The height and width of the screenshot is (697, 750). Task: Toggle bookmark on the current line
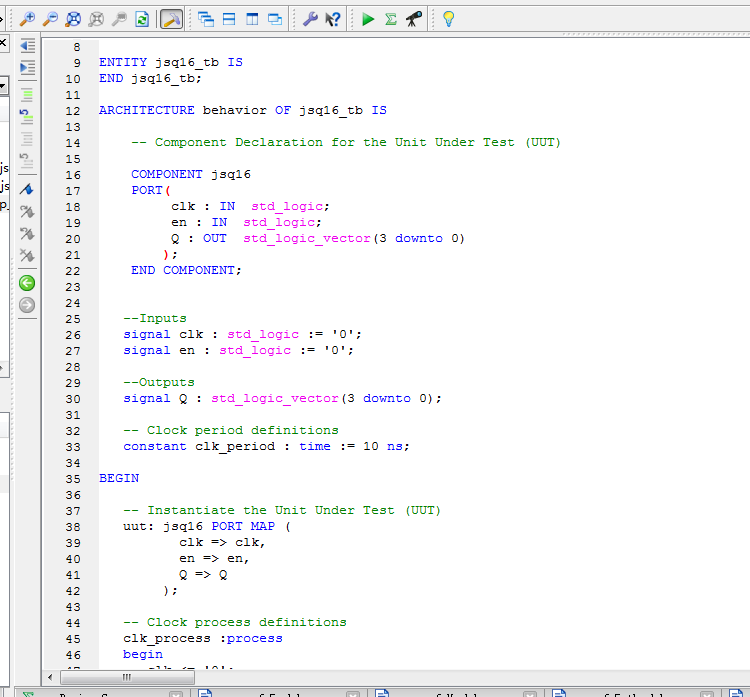(x=27, y=189)
